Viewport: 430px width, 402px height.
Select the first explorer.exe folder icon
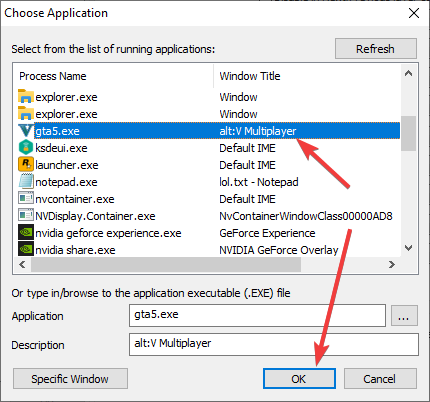coord(26,97)
